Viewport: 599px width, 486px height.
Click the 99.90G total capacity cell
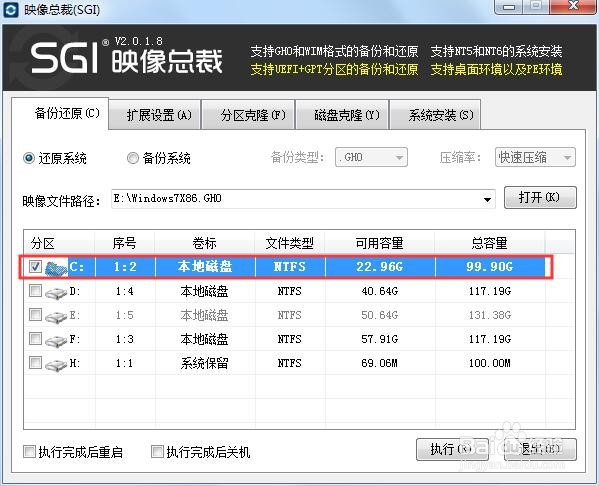[490, 267]
